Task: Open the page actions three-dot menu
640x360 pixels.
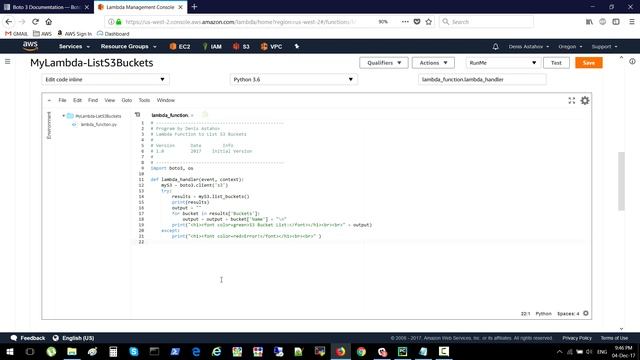Action: click(x=405, y=22)
